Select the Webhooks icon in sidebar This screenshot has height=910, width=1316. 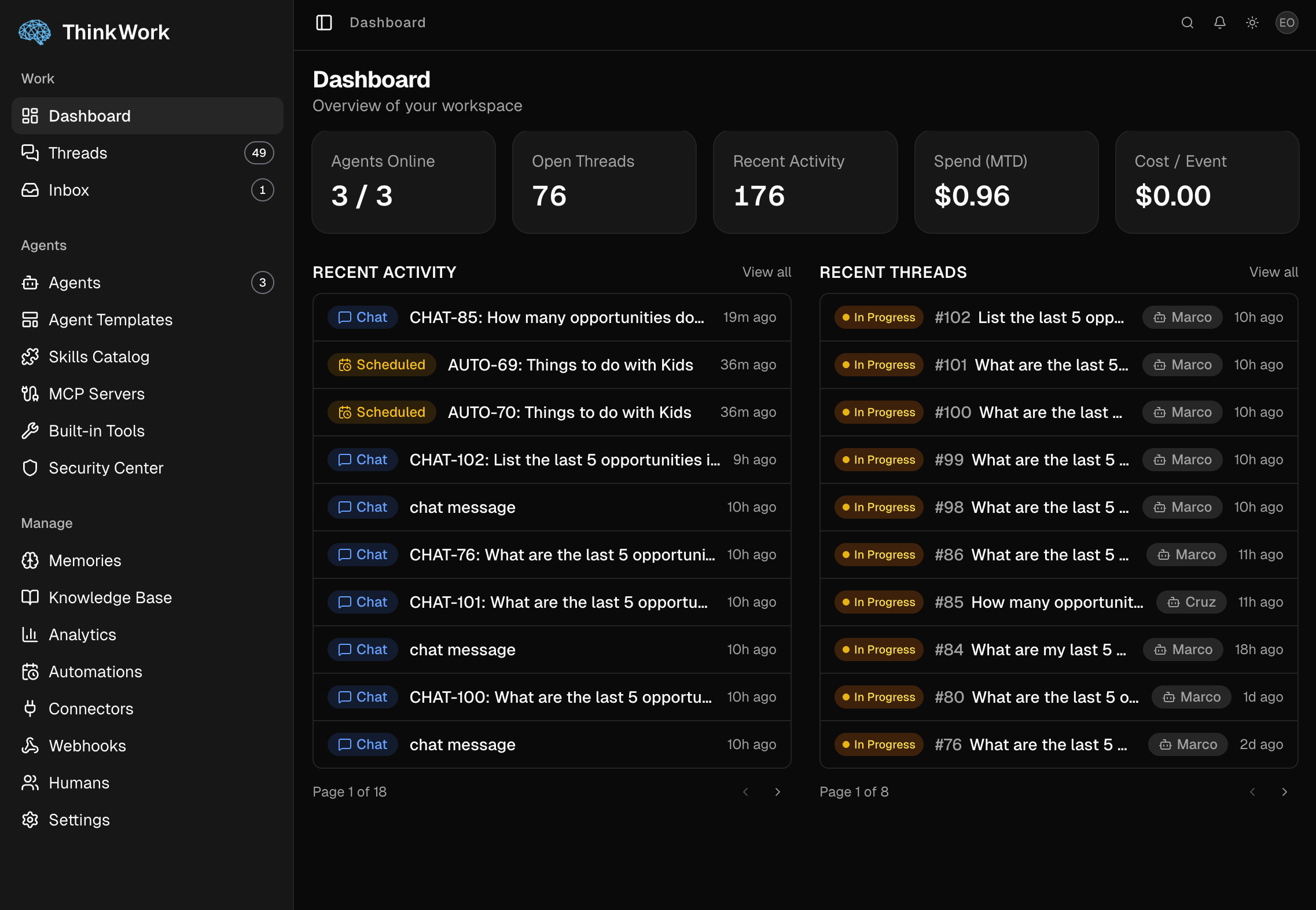(x=30, y=746)
